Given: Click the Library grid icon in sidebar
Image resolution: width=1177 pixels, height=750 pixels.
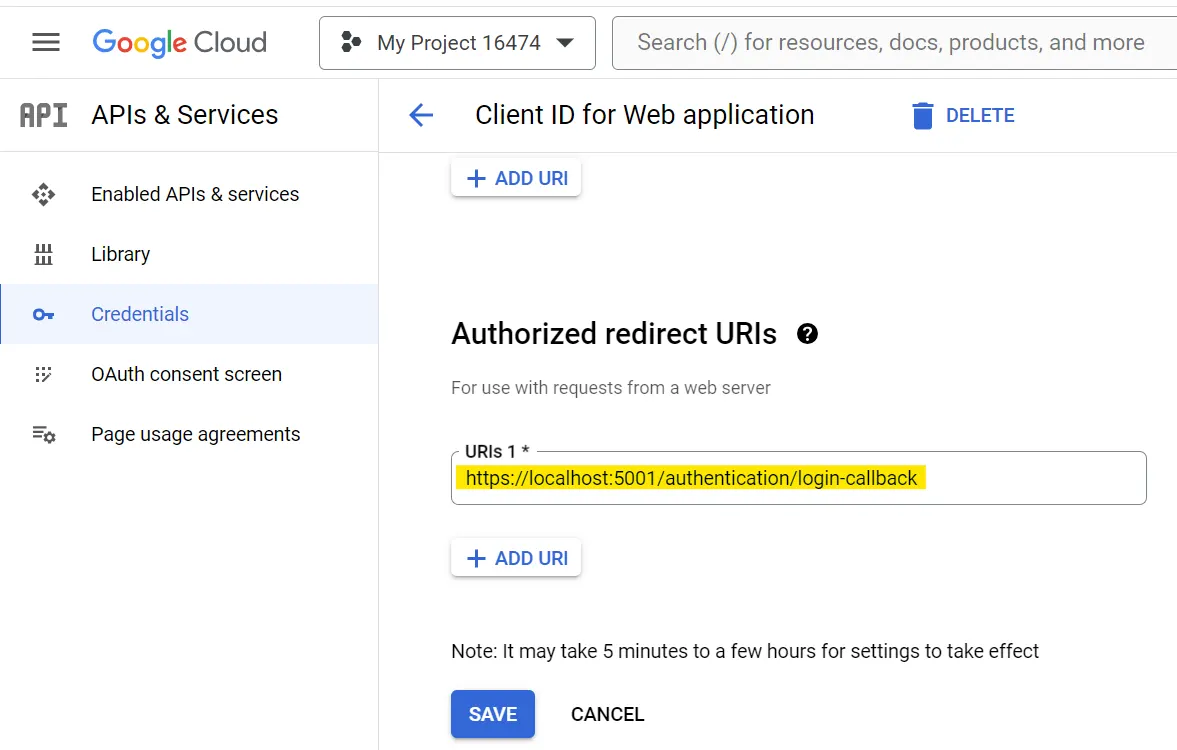Looking at the screenshot, I should coord(44,254).
